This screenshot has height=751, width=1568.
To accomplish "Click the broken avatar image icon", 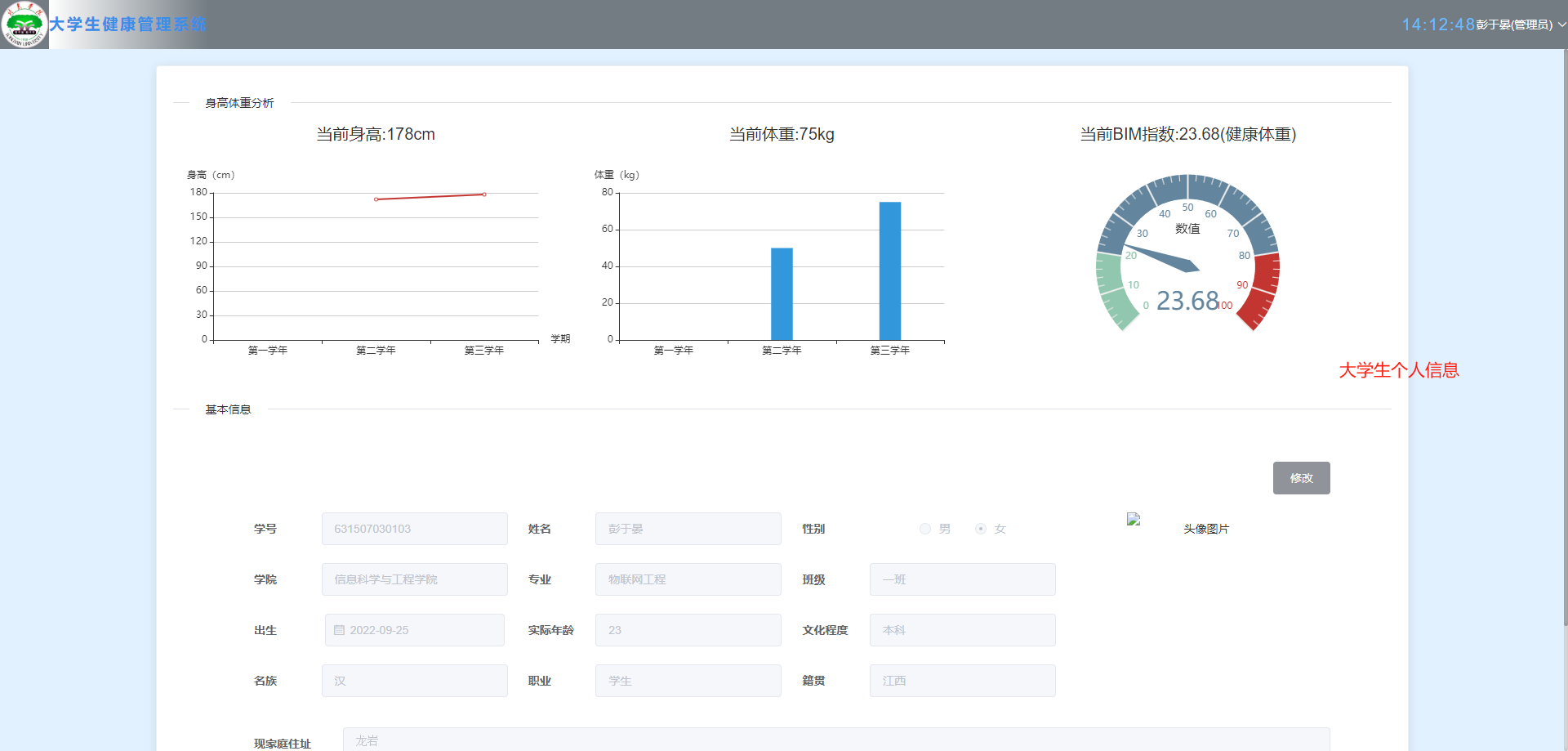I will click(1134, 519).
